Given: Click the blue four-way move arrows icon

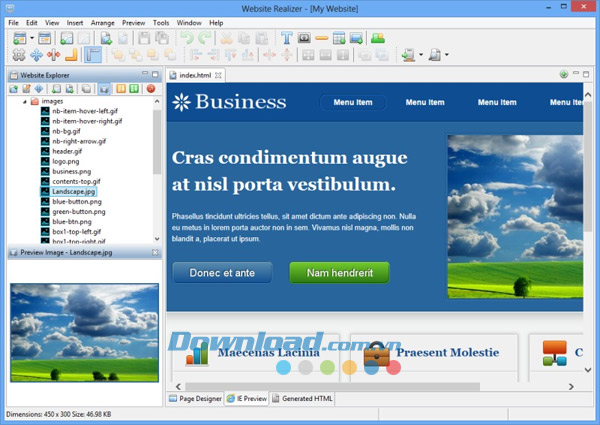Looking at the screenshot, I should (x=36, y=55).
